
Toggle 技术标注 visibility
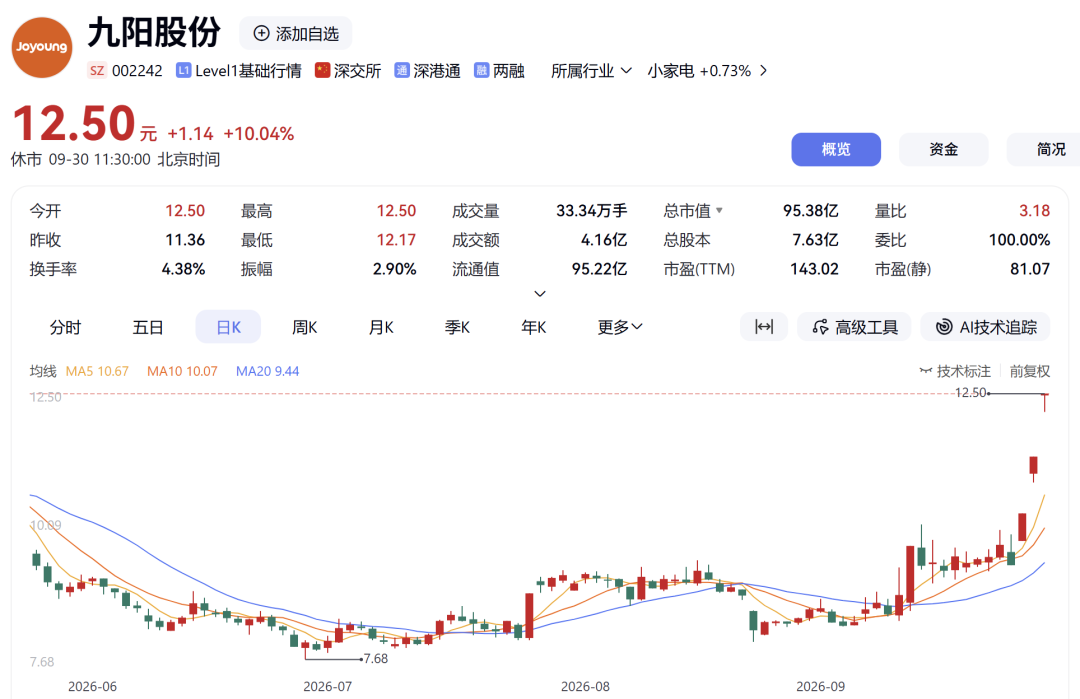coord(955,371)
